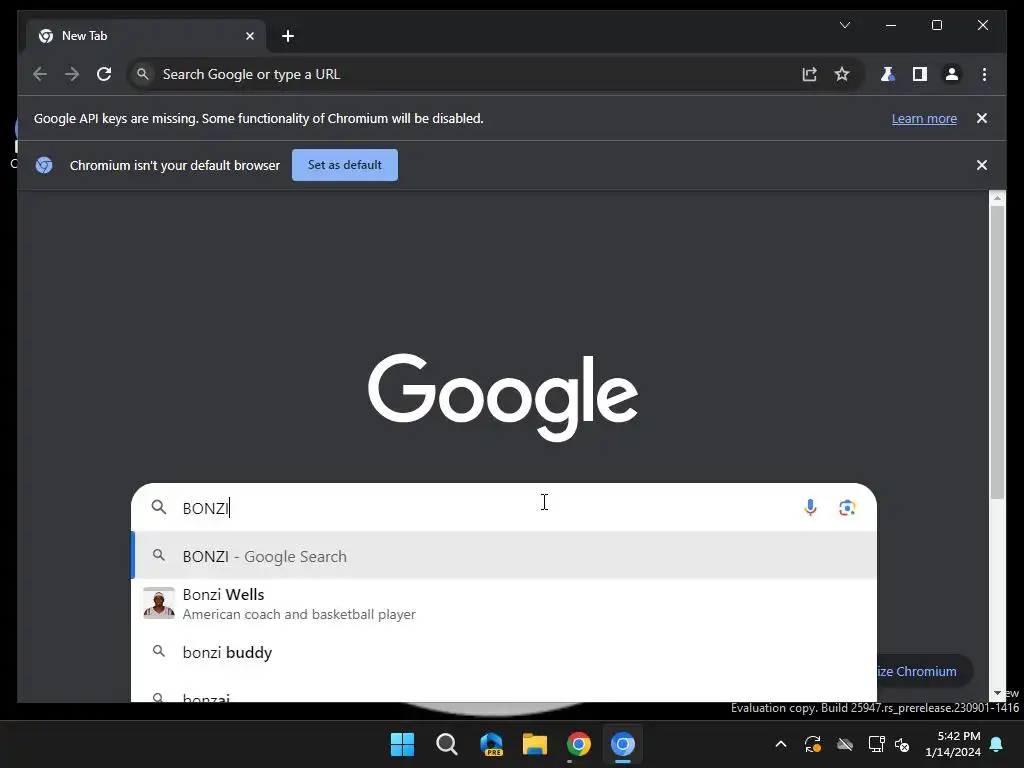This screenshot has width=1024, height=768.
Task: Start voice search with the microphone icon
Action: (x=810, y=507)
